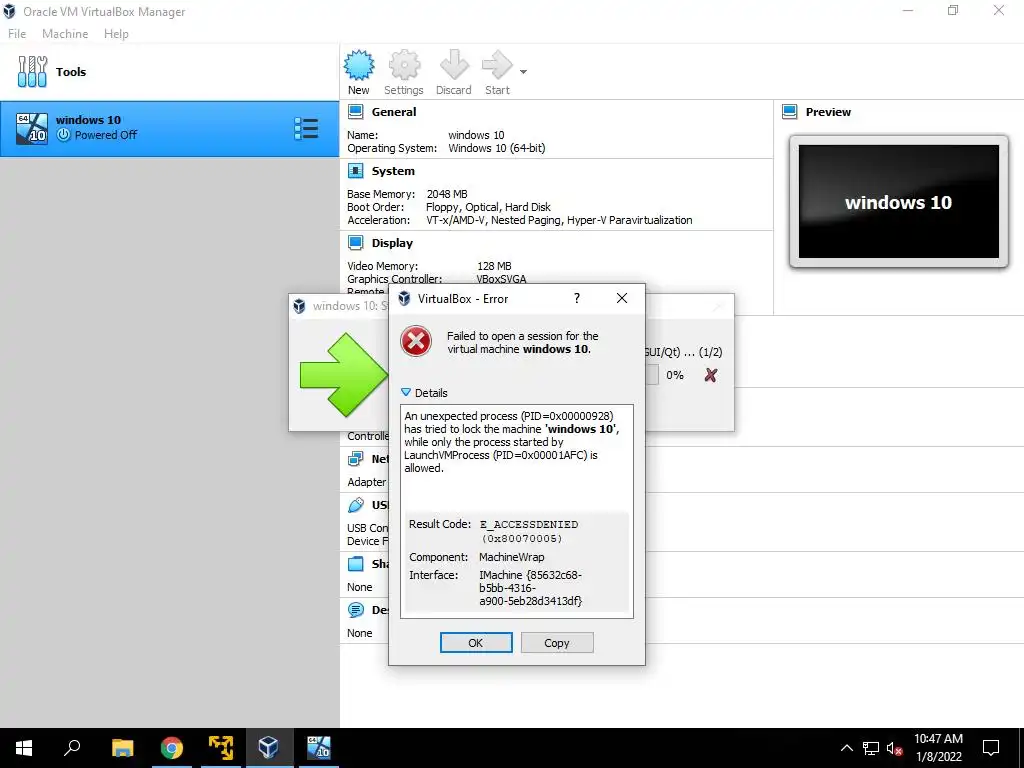The height and width of the screenshot is (768, 1024).
Task: Switch to windows 10 VM taskbar icon
Action: pyautogui.click(x=319, y=748)
